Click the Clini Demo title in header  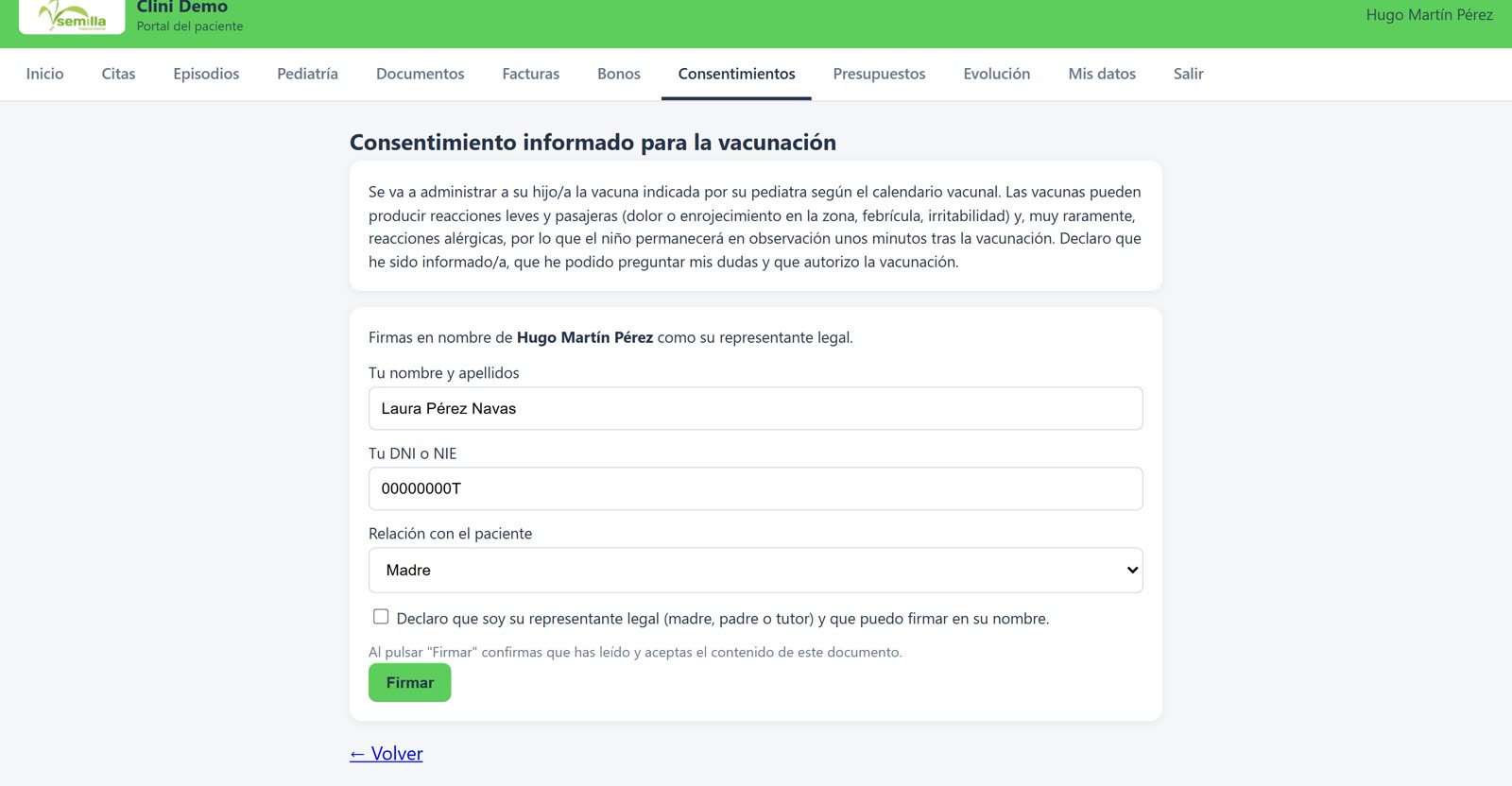coord(181,7)
